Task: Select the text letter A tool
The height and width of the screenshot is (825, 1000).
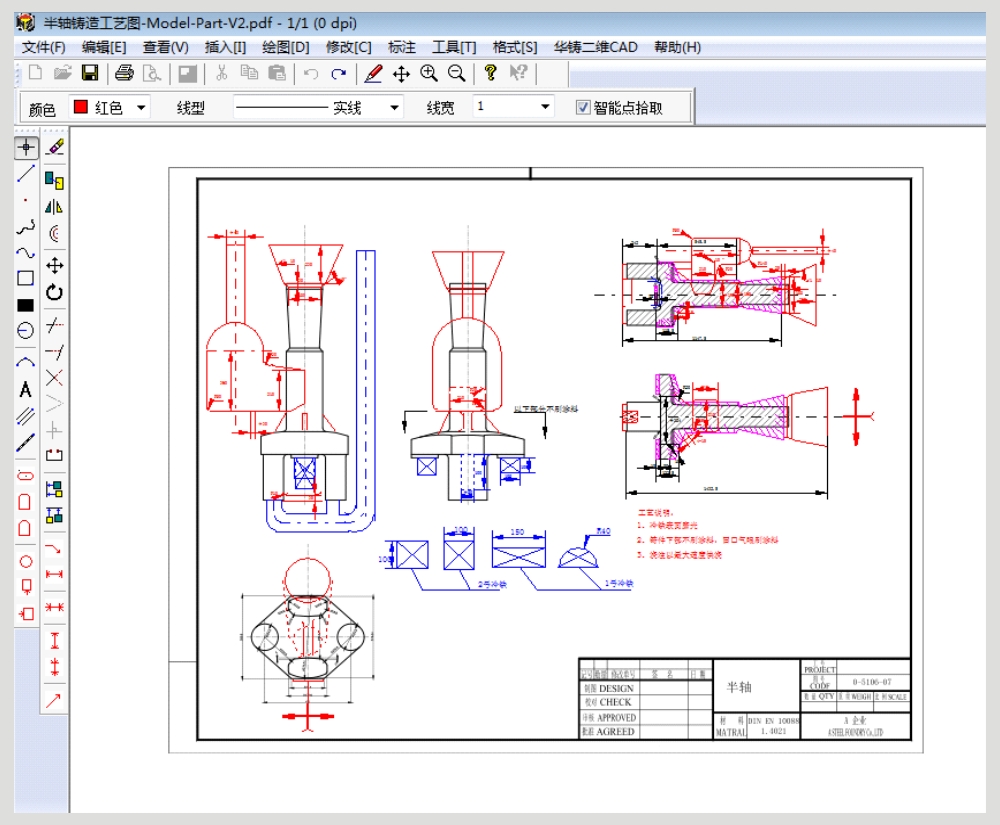Action: [26, 389]
